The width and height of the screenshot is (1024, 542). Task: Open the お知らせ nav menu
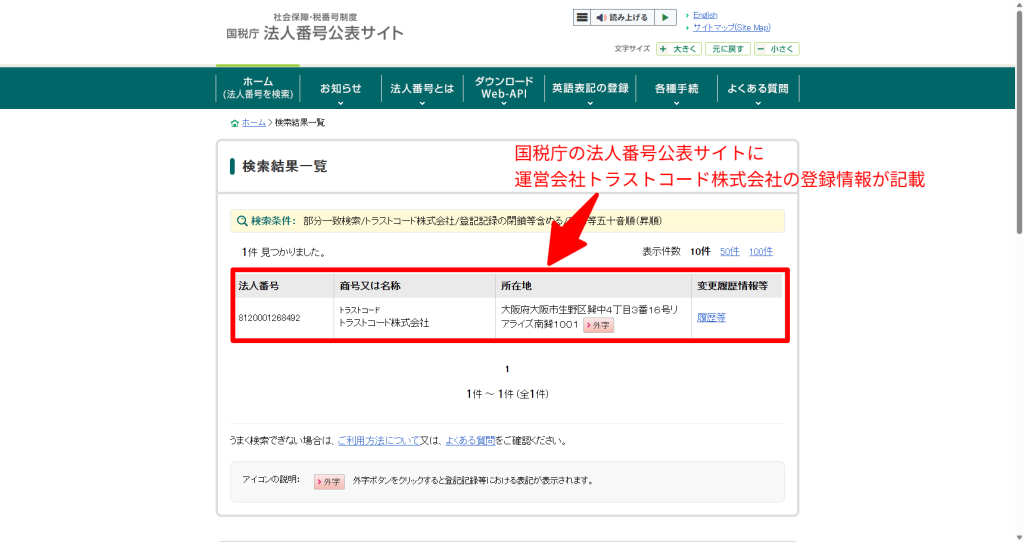click(340, 88)
